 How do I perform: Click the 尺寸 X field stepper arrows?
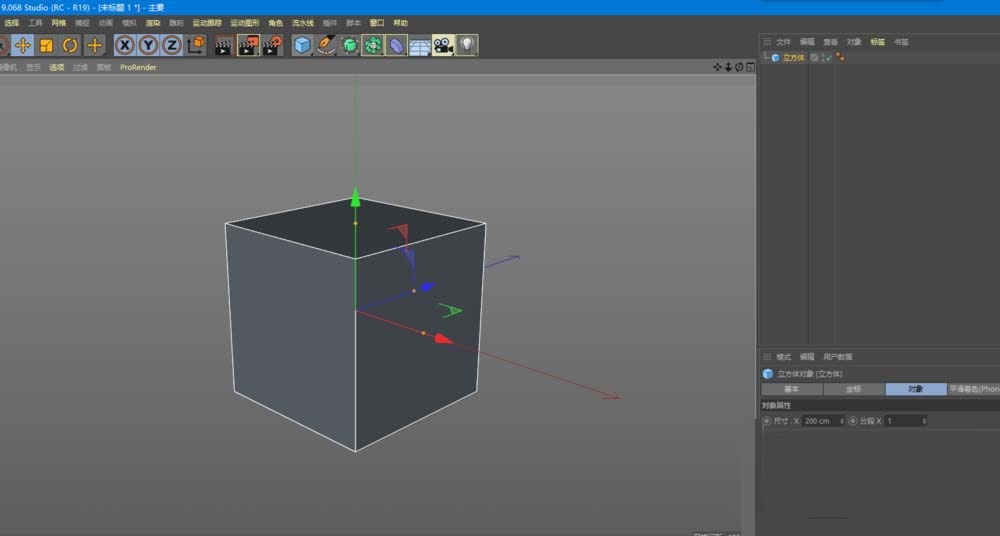tap(841, 421)
